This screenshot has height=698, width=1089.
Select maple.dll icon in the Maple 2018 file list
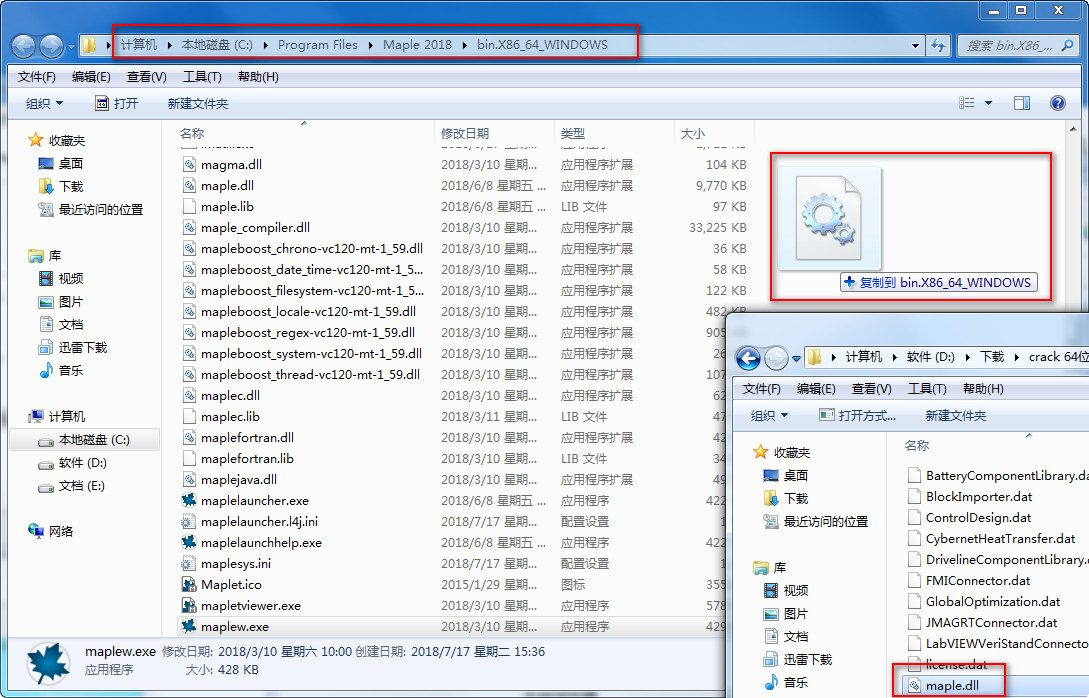pos(189,185)
